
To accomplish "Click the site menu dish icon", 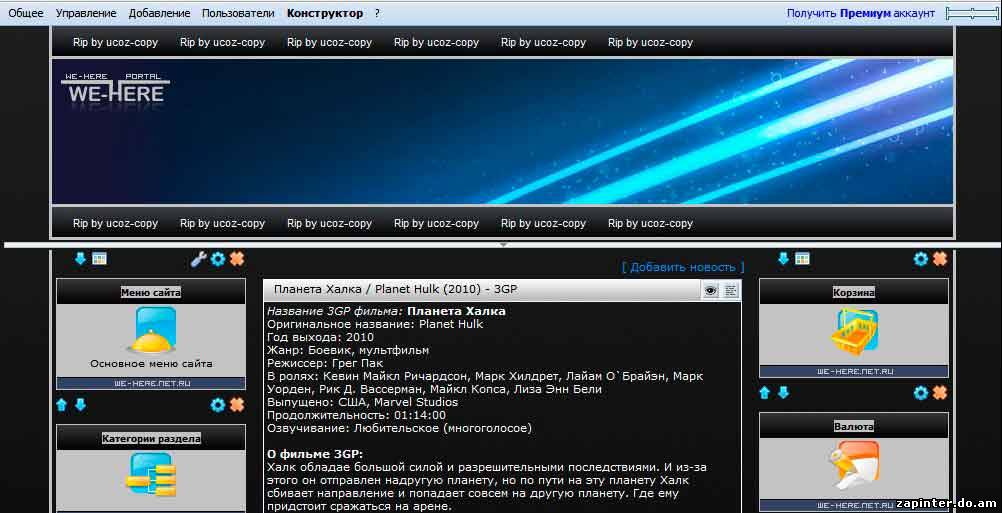I will (151, 330).
